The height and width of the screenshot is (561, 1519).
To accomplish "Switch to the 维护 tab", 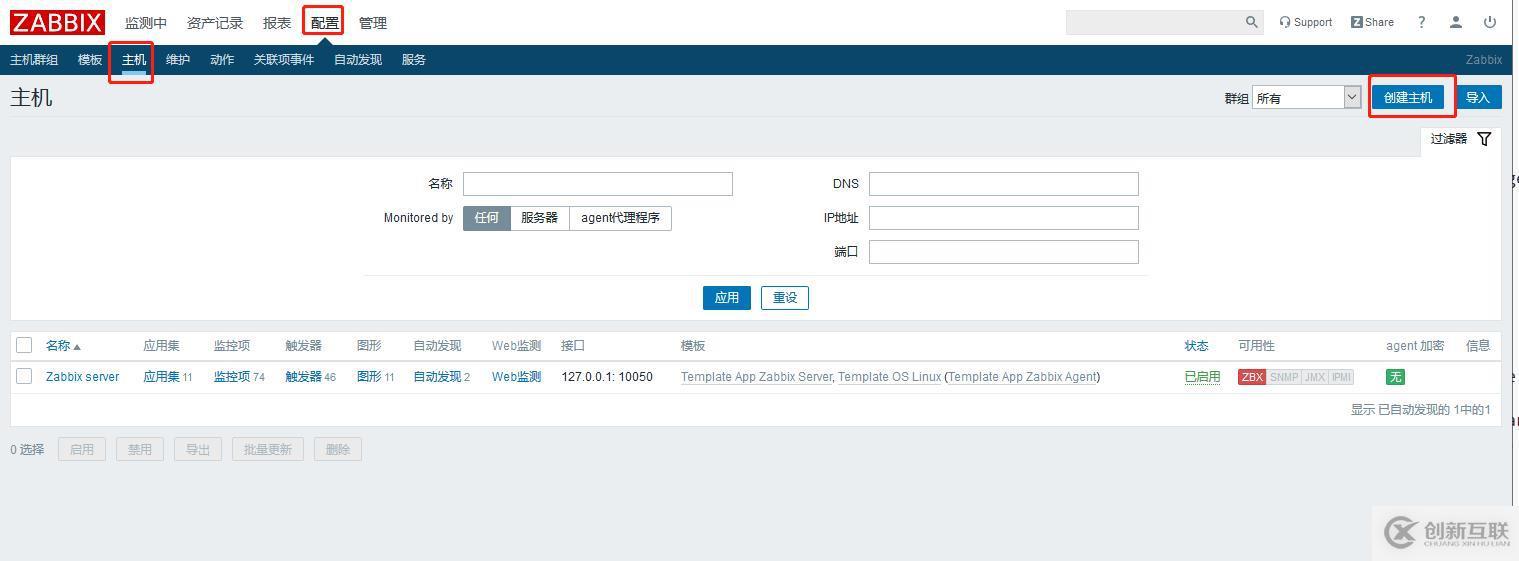I will point(178,60).
